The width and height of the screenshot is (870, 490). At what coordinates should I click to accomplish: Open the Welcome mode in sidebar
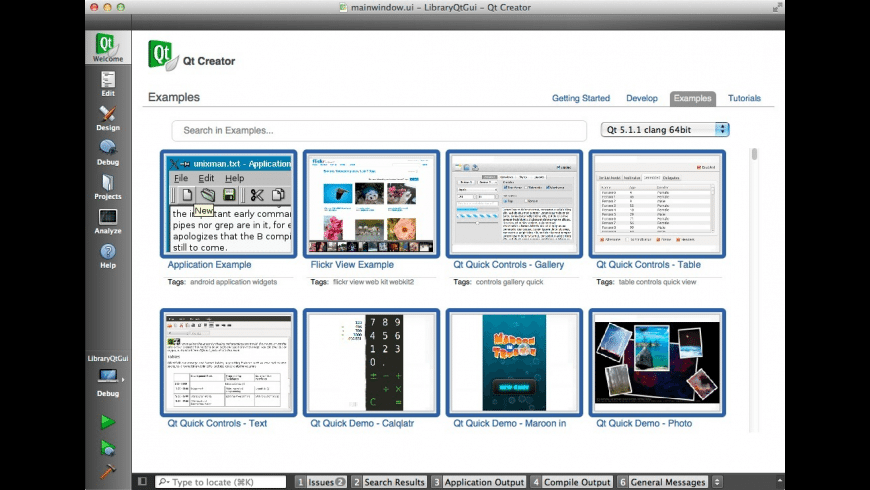(108, 47)
